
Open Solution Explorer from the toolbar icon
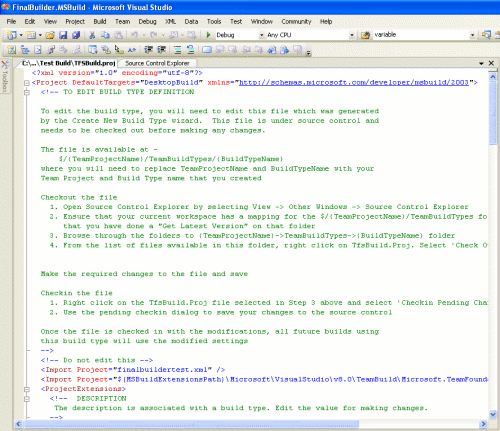[x=486, y=35]
